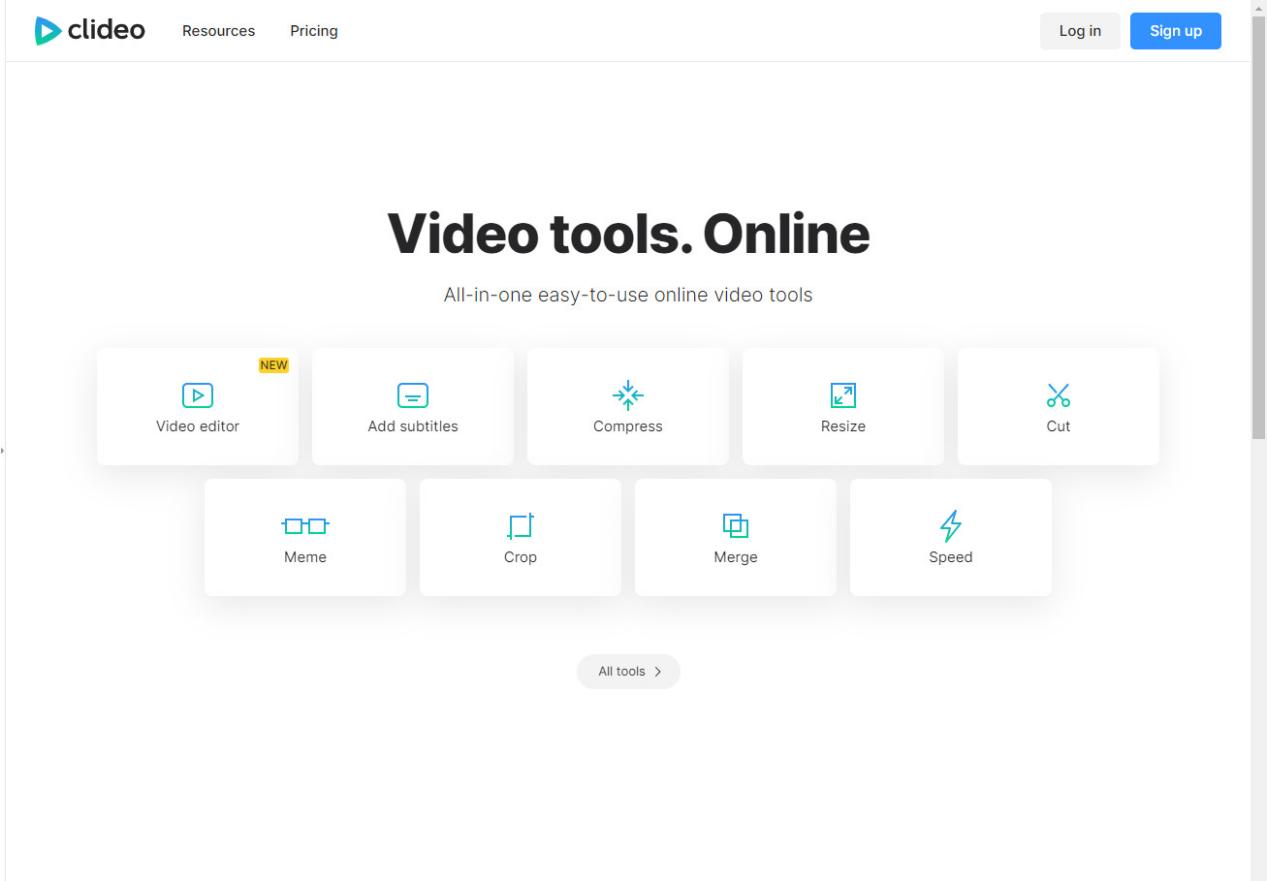
Task: Pick the Crop tool icon
Action: [x=520, y=526]
